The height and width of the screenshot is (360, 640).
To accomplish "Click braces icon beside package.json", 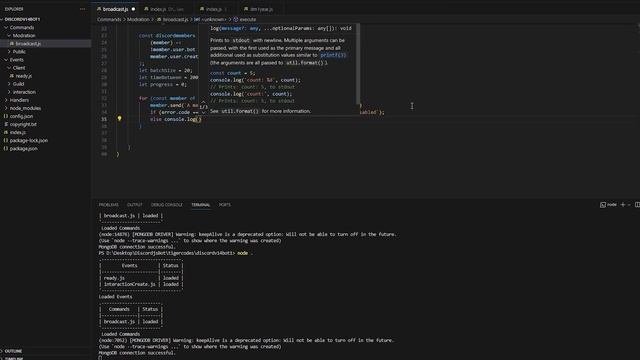I will click(6, 148).
